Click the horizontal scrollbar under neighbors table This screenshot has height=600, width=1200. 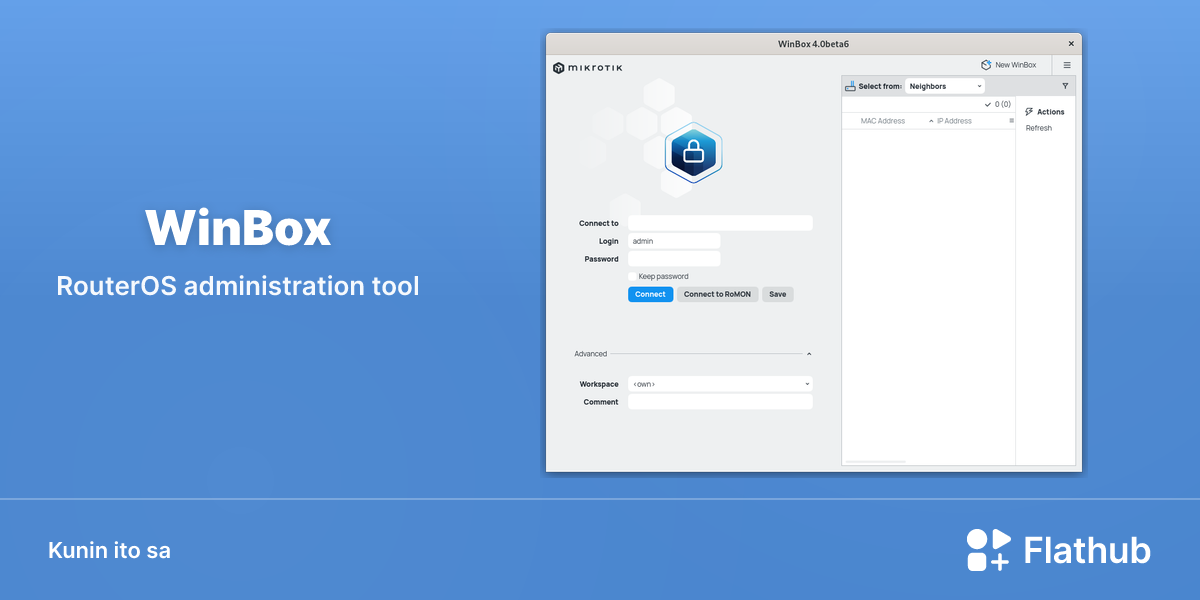(875, 462)
